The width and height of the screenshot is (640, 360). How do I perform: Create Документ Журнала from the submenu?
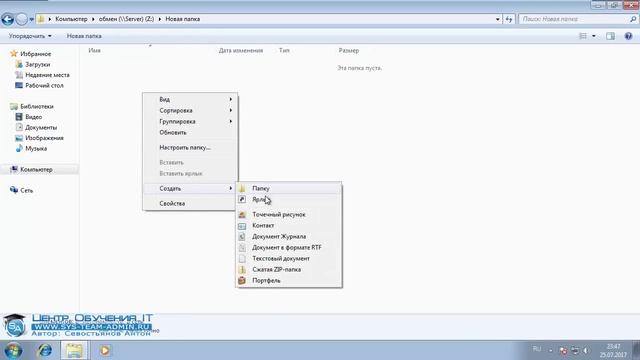click(289, 237)
